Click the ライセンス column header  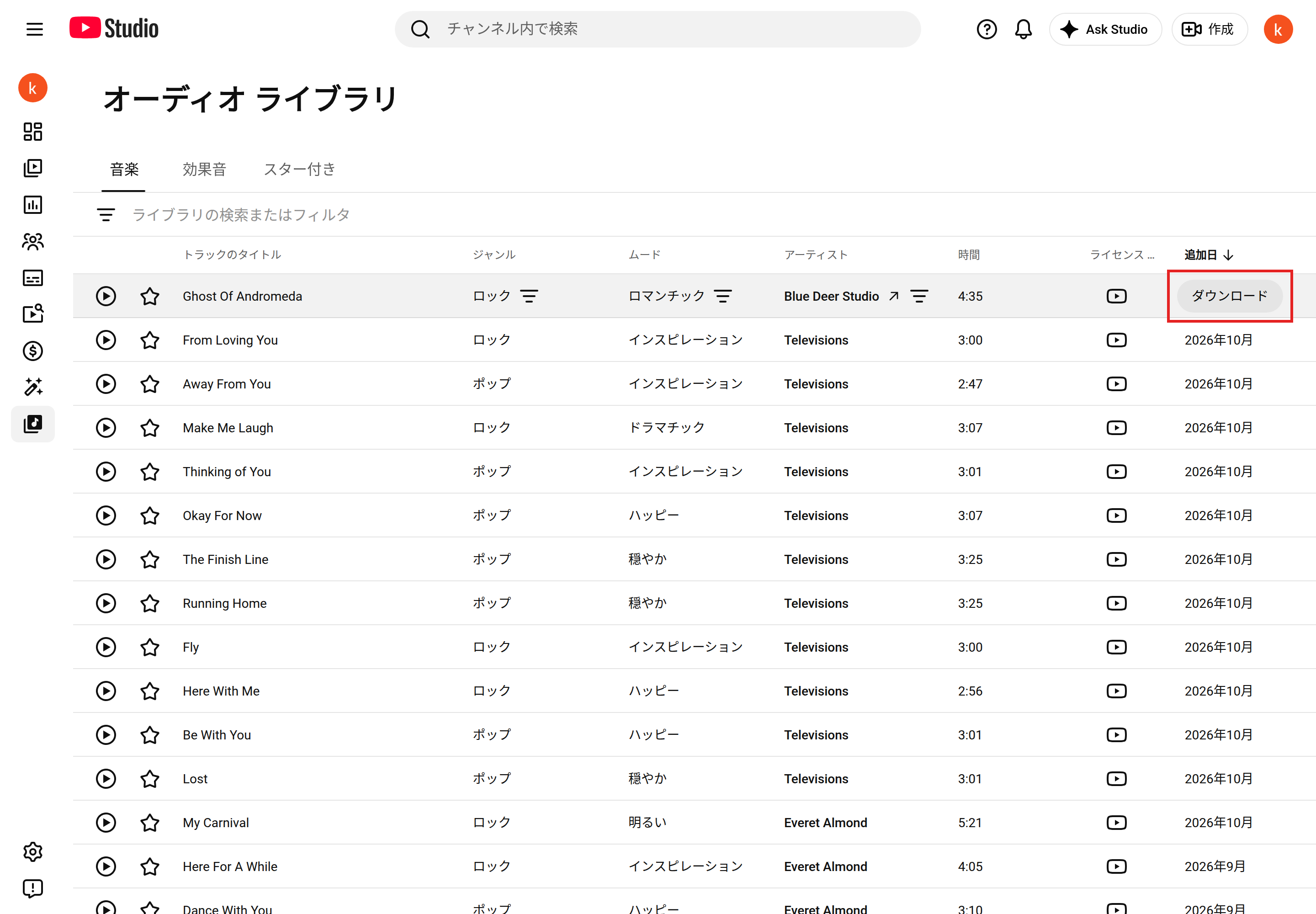click(1121, 255)
